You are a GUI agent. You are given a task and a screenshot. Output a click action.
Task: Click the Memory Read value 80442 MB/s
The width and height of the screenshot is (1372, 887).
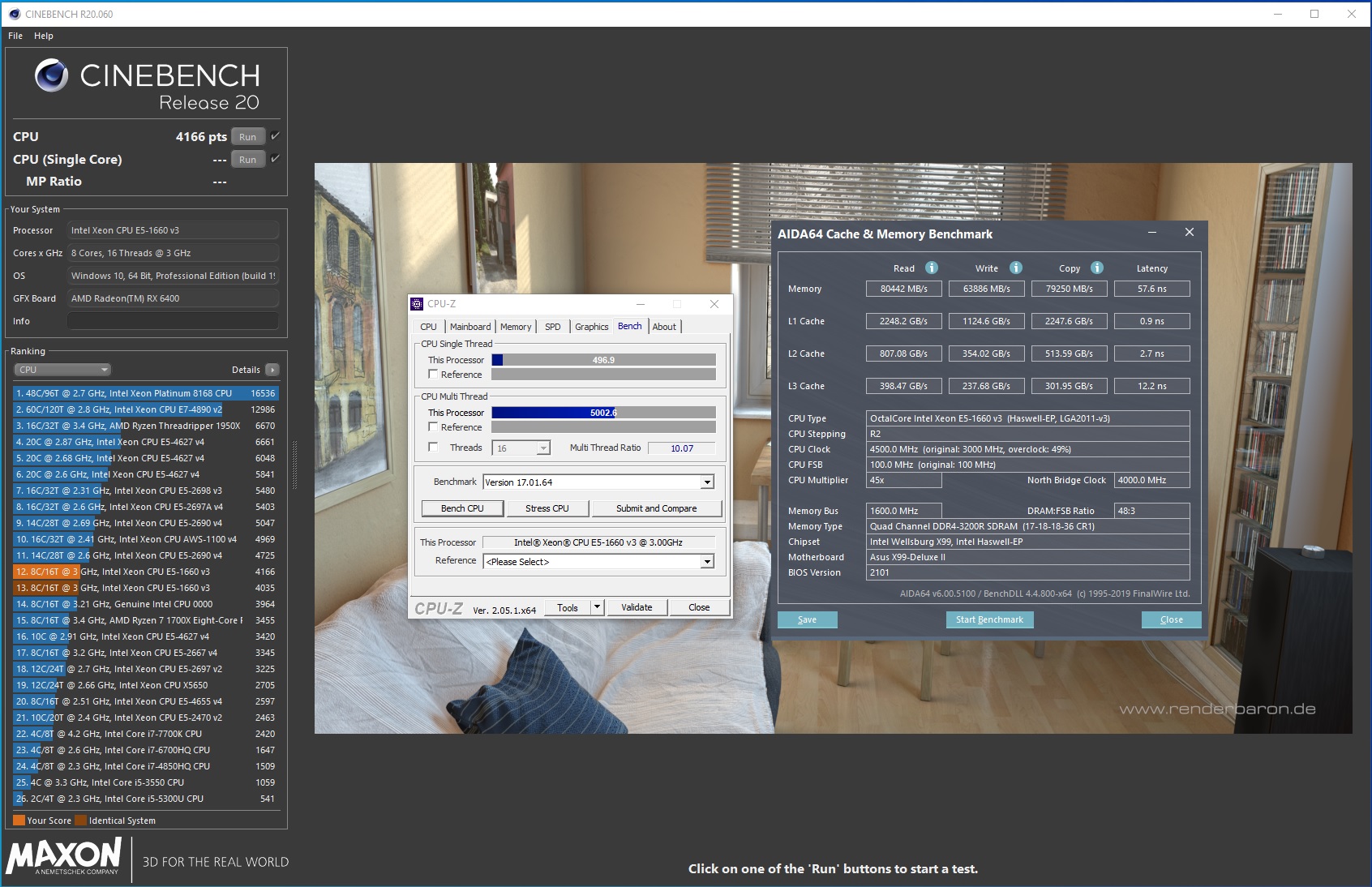(904, 289)
